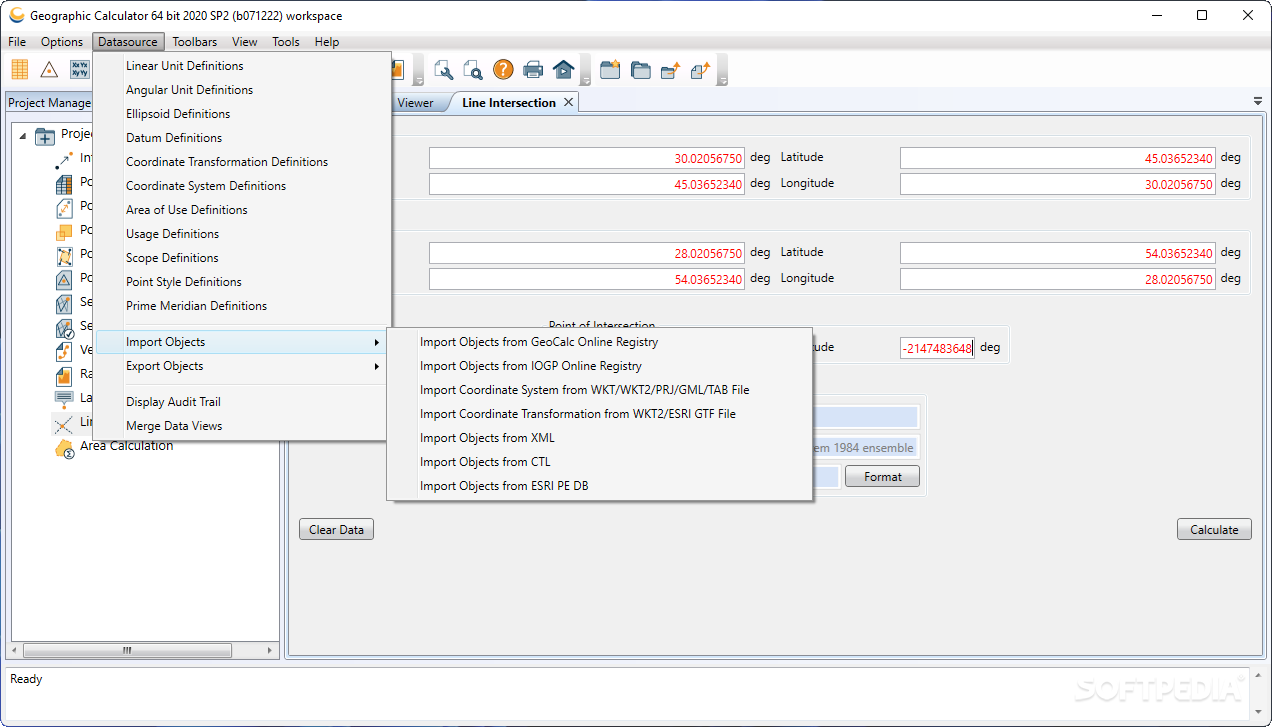Open toolbar overflow arrow at toolbar end
The image size is (1272, 727).
[x=722, y=70]
